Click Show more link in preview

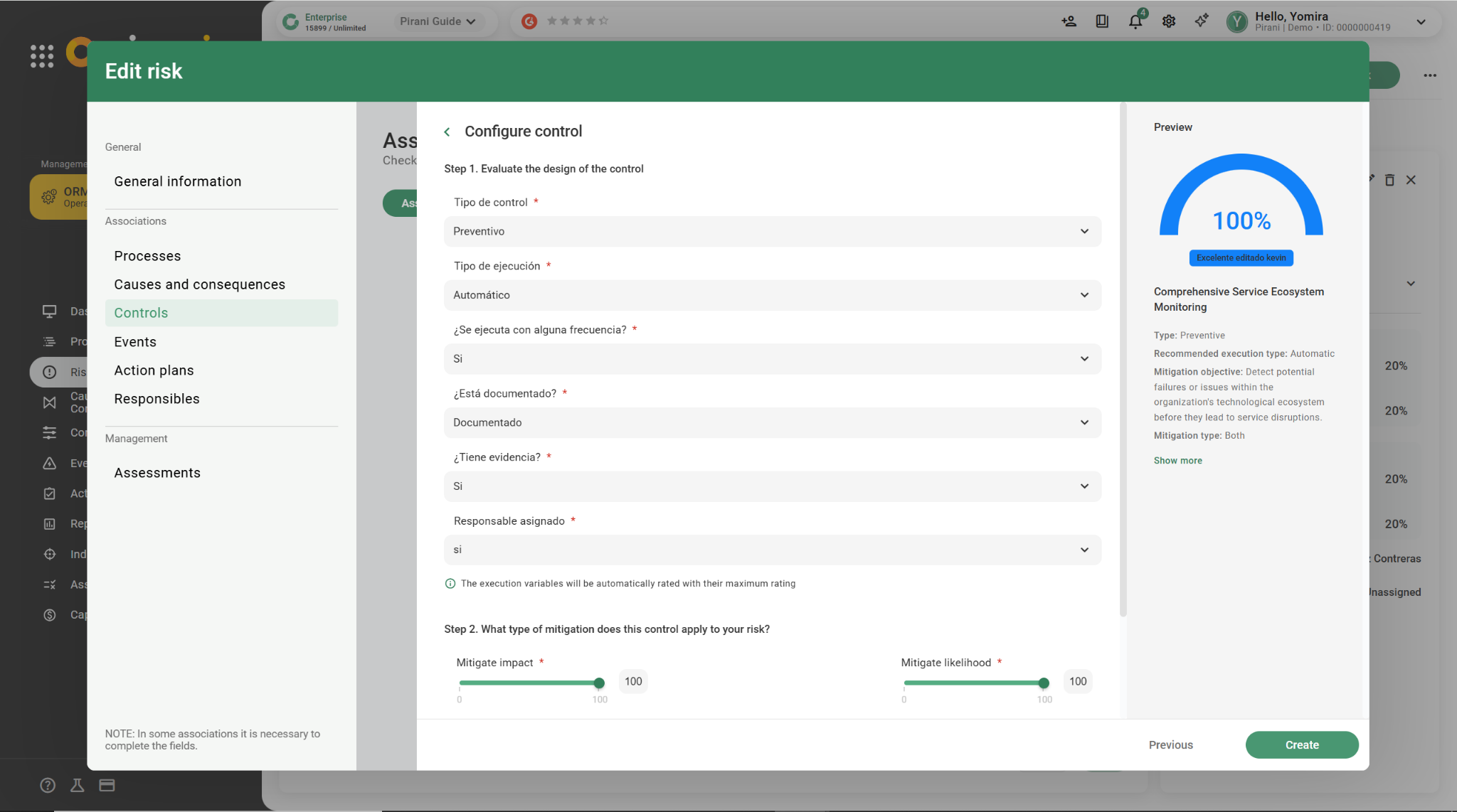coord(1177,461)
